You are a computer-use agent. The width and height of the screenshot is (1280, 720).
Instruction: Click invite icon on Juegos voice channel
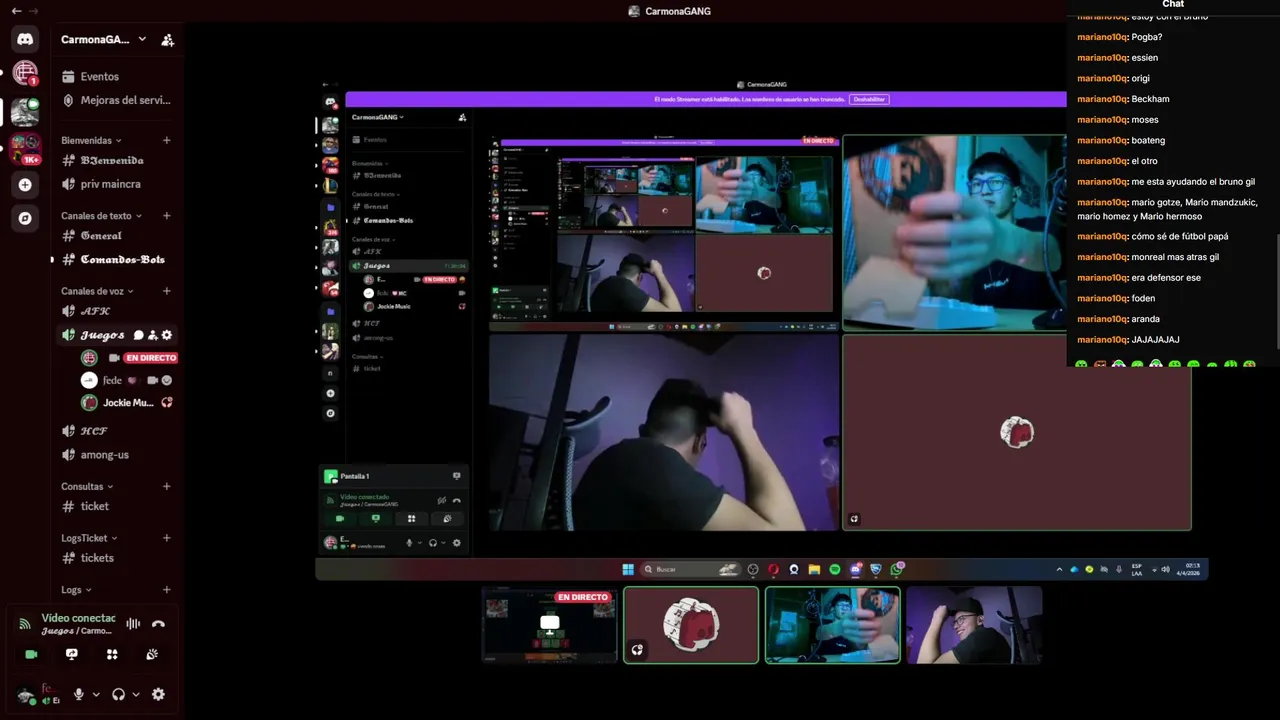[x=153, y=335]
